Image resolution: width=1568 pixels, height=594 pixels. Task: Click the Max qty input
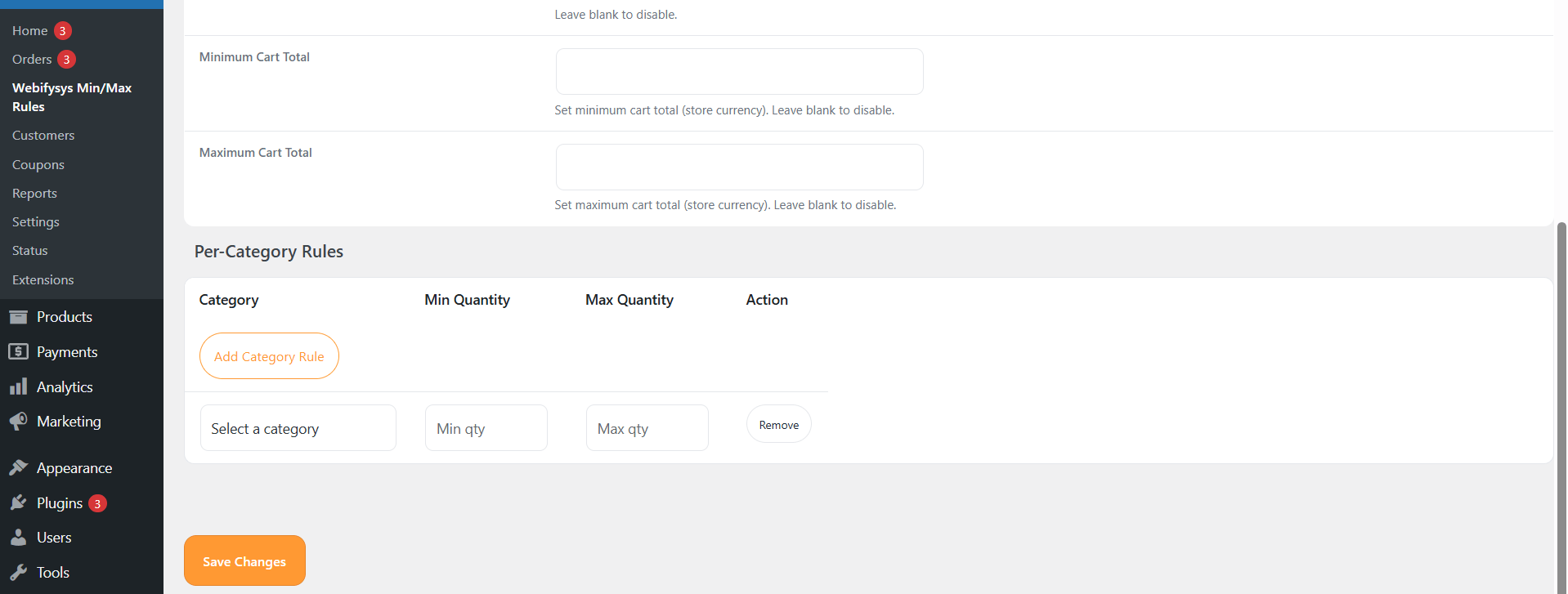pyautogui.click(x=647, y=428)
